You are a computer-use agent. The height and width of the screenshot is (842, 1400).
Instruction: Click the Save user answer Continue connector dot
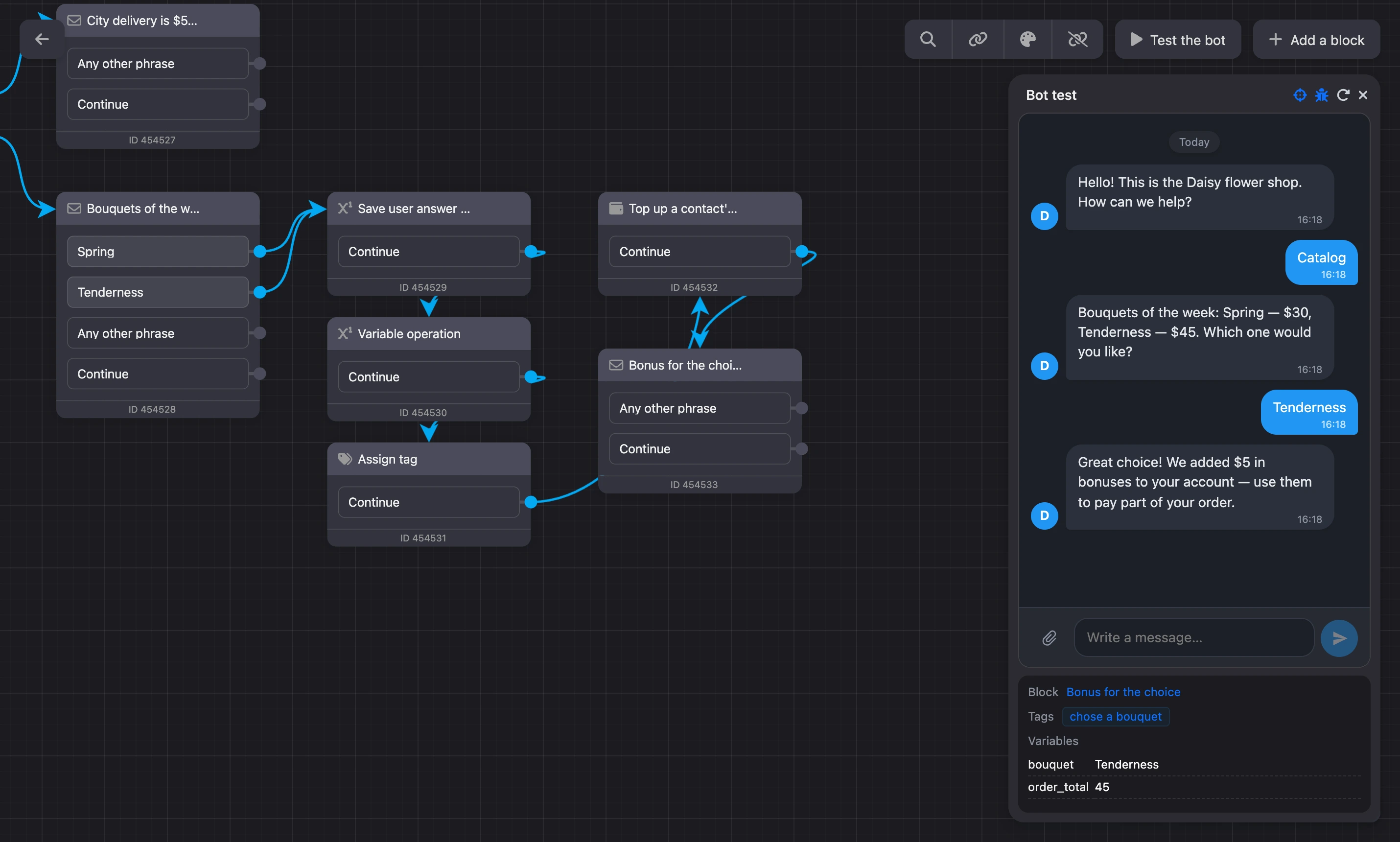pyautogui.click(x=531, y=251)
